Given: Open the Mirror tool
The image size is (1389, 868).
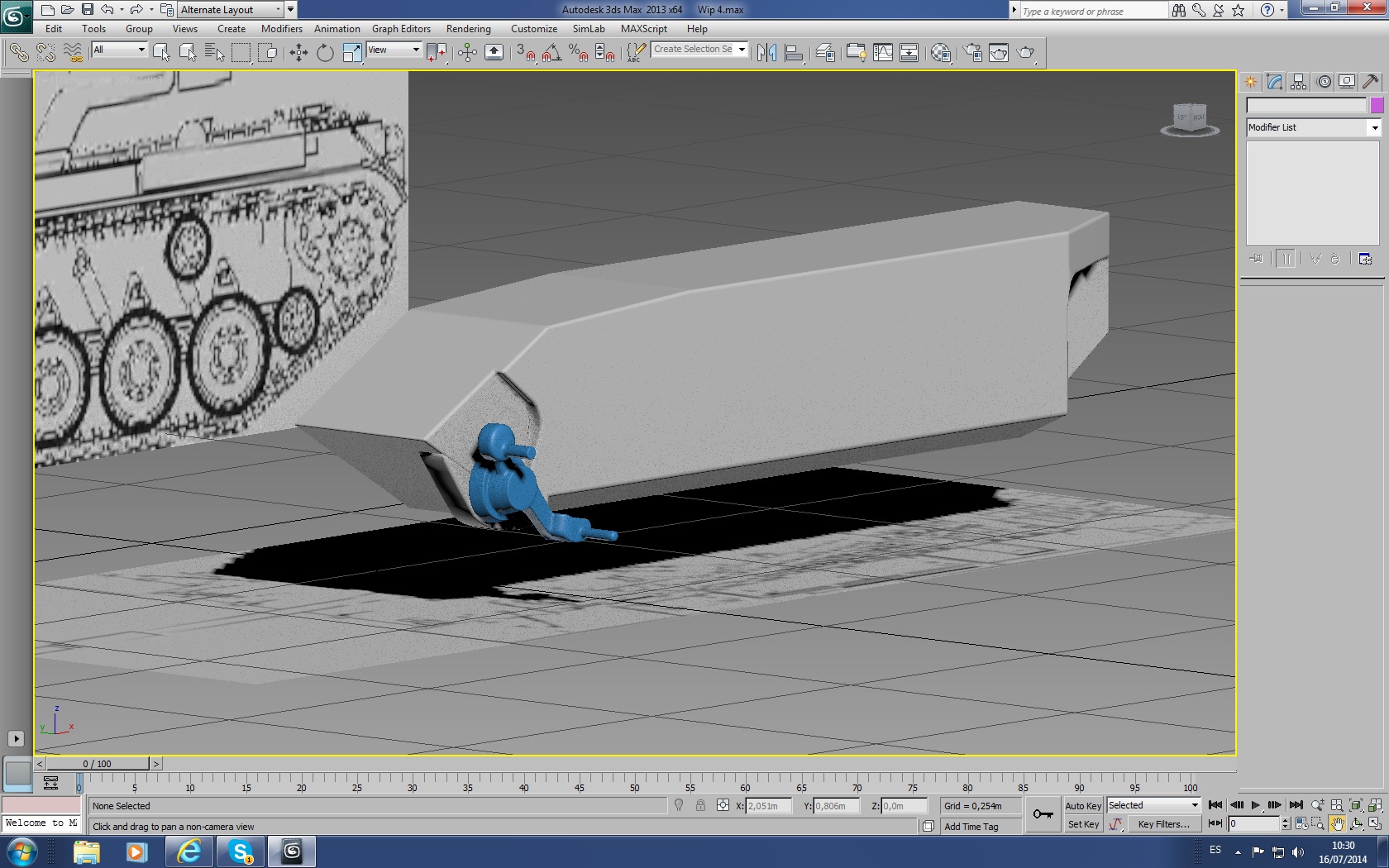Looking at the screenshot, I should point(766,53).
